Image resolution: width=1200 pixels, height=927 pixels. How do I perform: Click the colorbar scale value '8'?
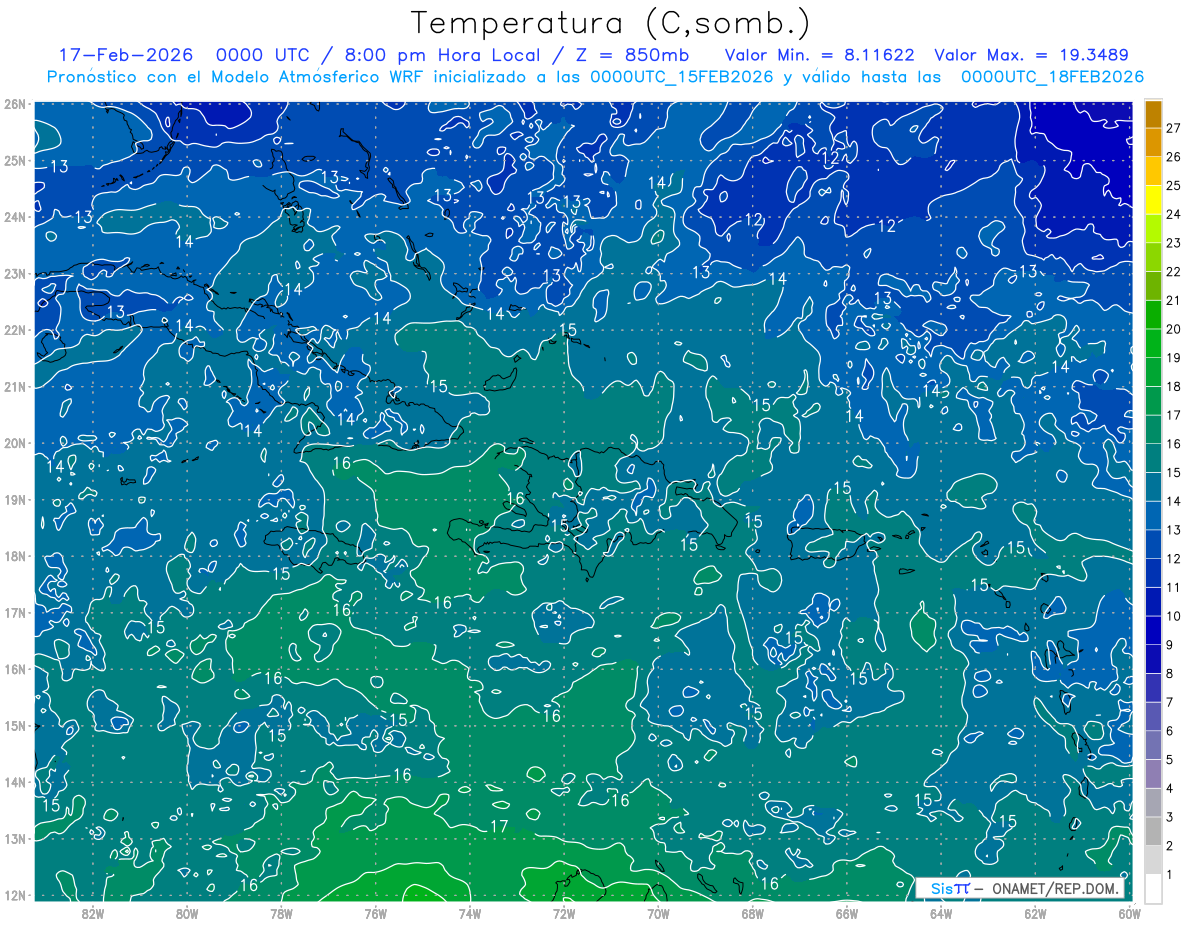click(x=1170, y=673)
